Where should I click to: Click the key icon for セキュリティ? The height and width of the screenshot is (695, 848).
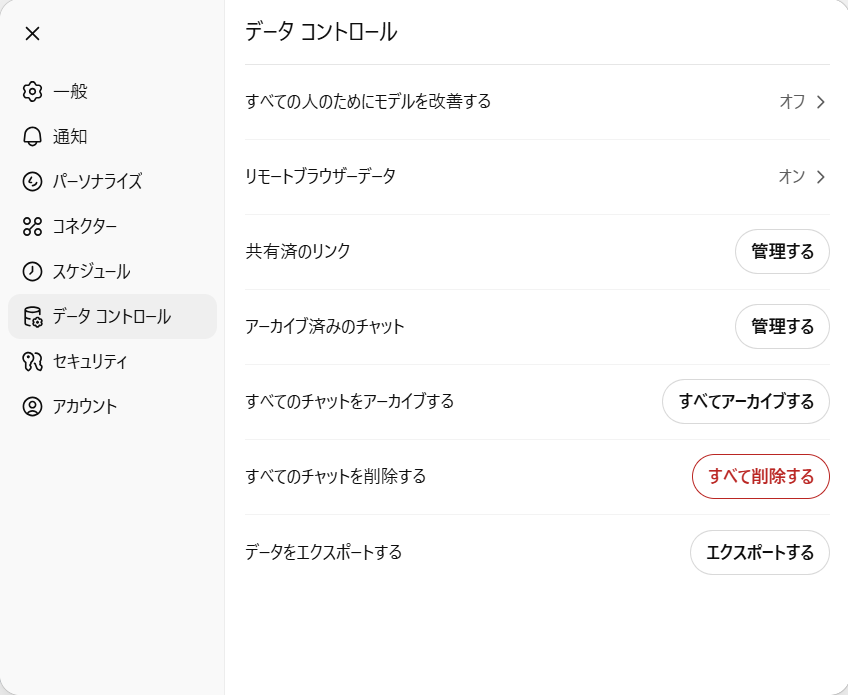point(32,361)
